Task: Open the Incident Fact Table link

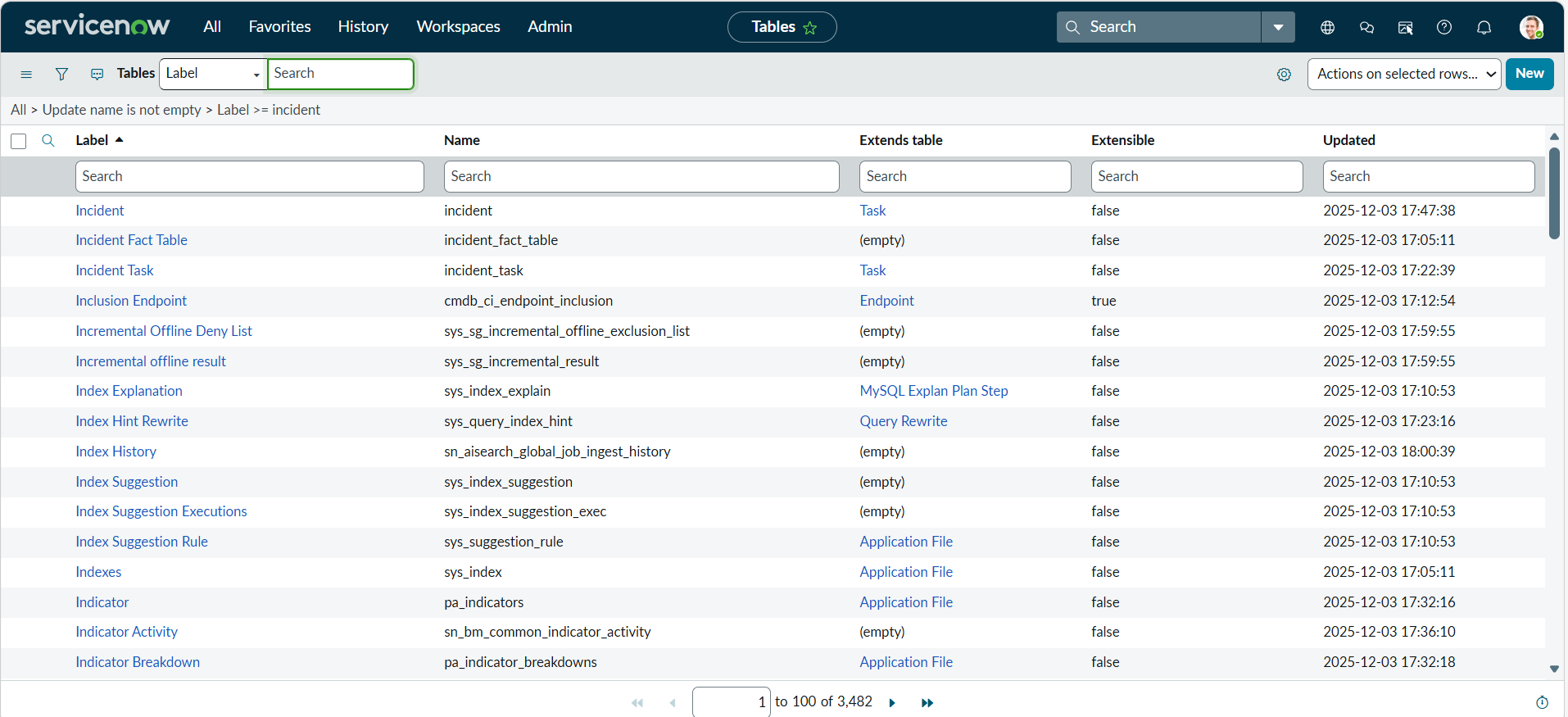Action: click(131, 240)
